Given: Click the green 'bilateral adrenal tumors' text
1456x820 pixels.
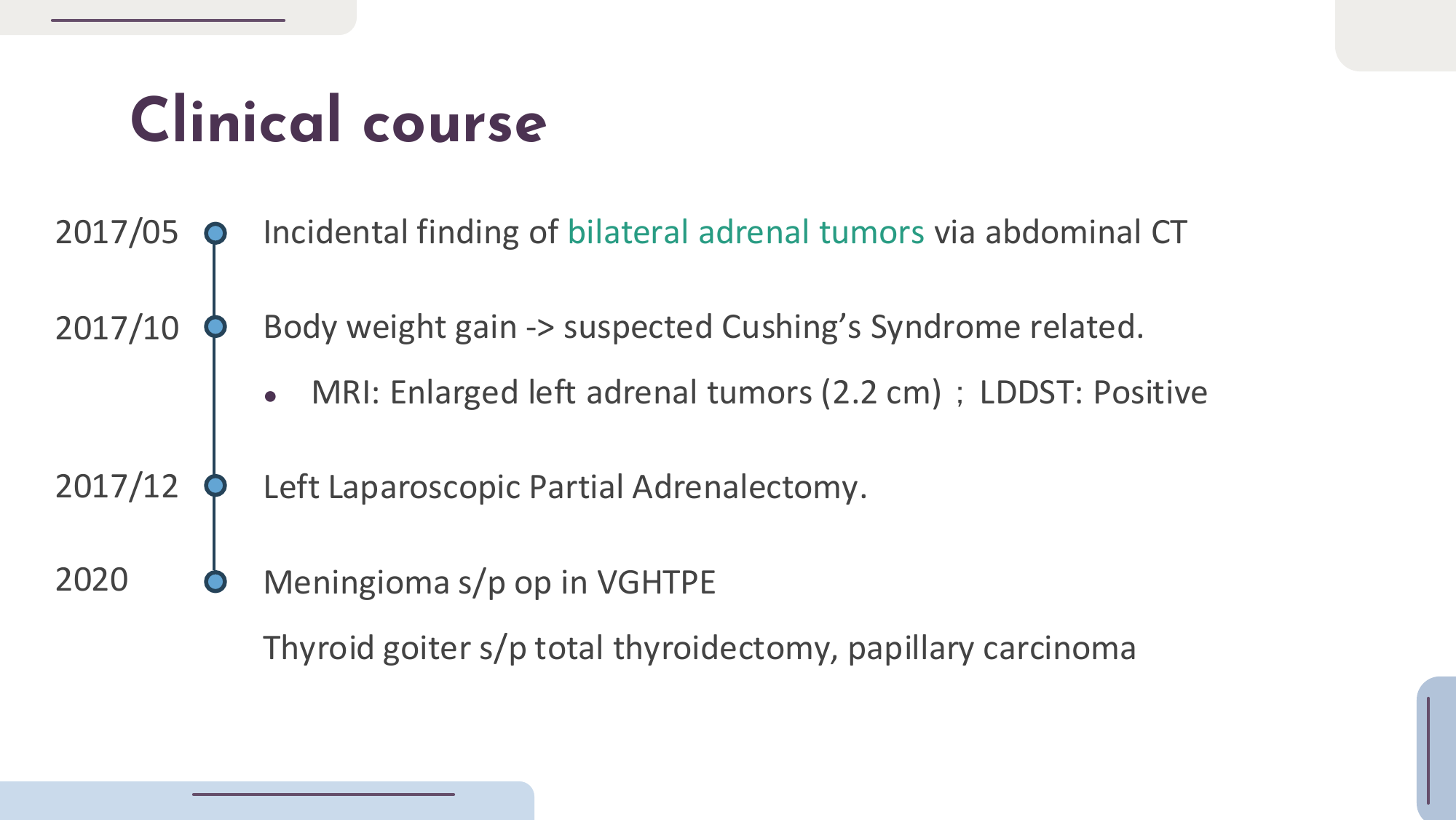Looking at the screenshot, I should pos(745,232).
